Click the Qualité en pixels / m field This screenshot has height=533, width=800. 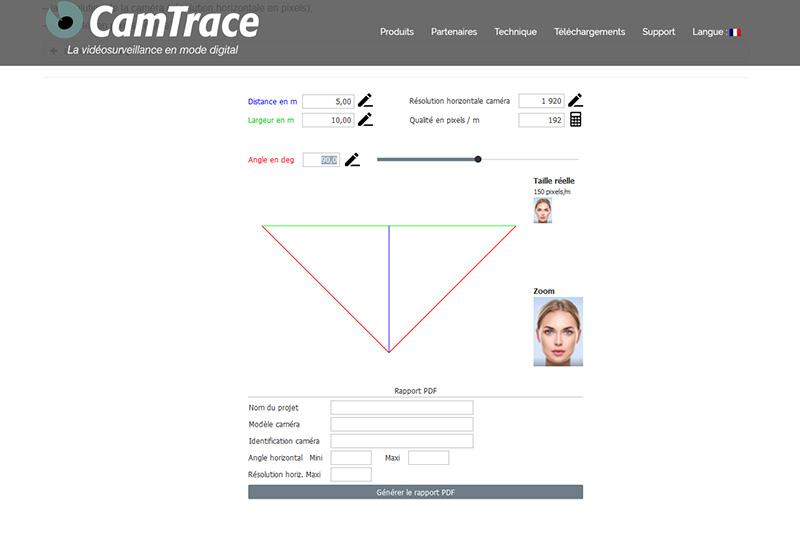pos(541,120)
